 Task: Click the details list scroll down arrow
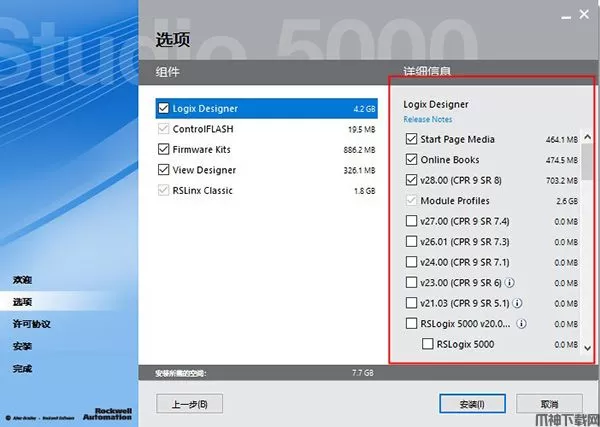[588, 348]
